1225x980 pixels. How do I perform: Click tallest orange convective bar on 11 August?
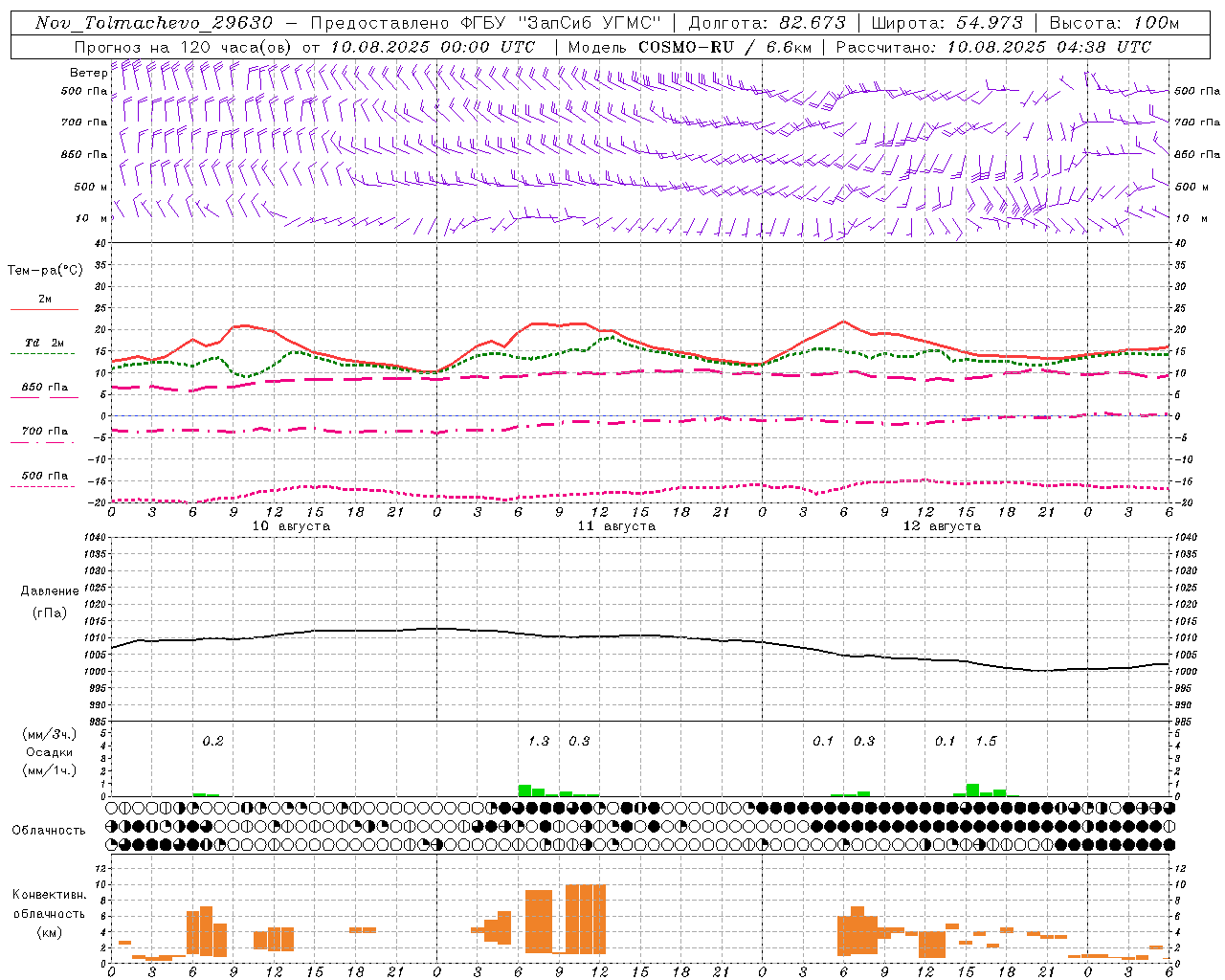click(x=586, y=919)
